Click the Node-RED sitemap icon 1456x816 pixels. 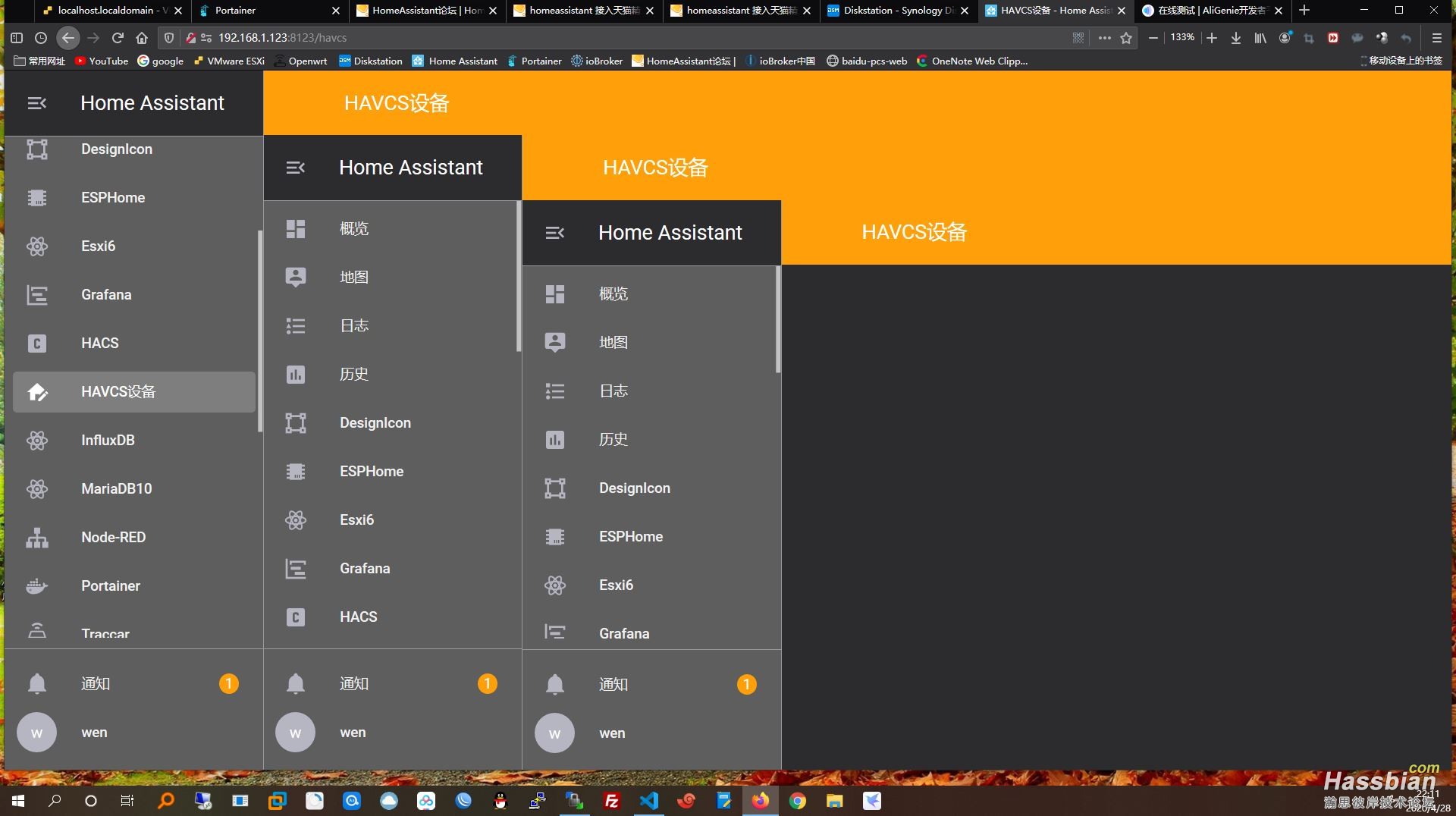37,538
